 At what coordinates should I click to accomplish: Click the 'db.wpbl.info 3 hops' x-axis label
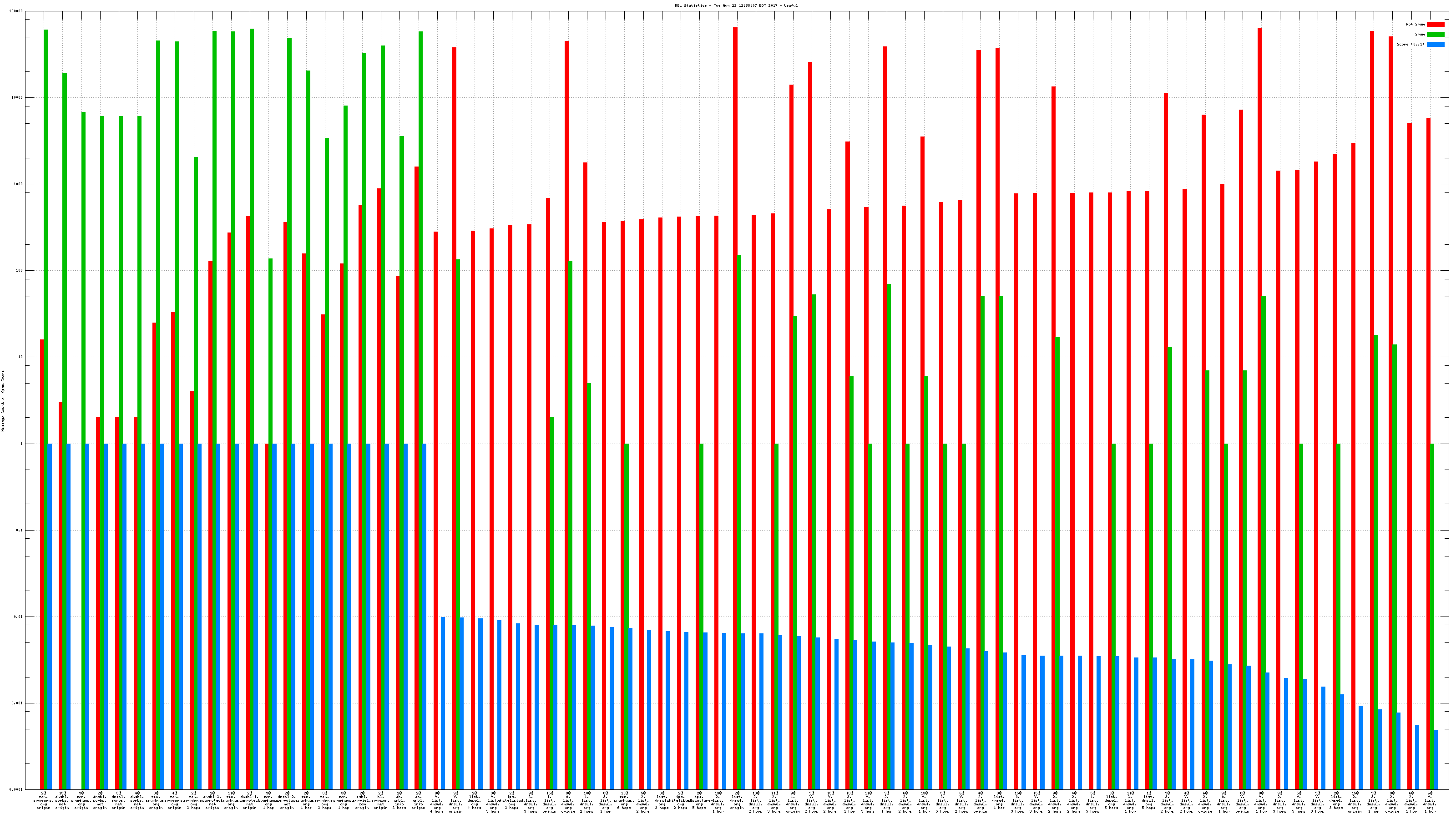[399, 801]
